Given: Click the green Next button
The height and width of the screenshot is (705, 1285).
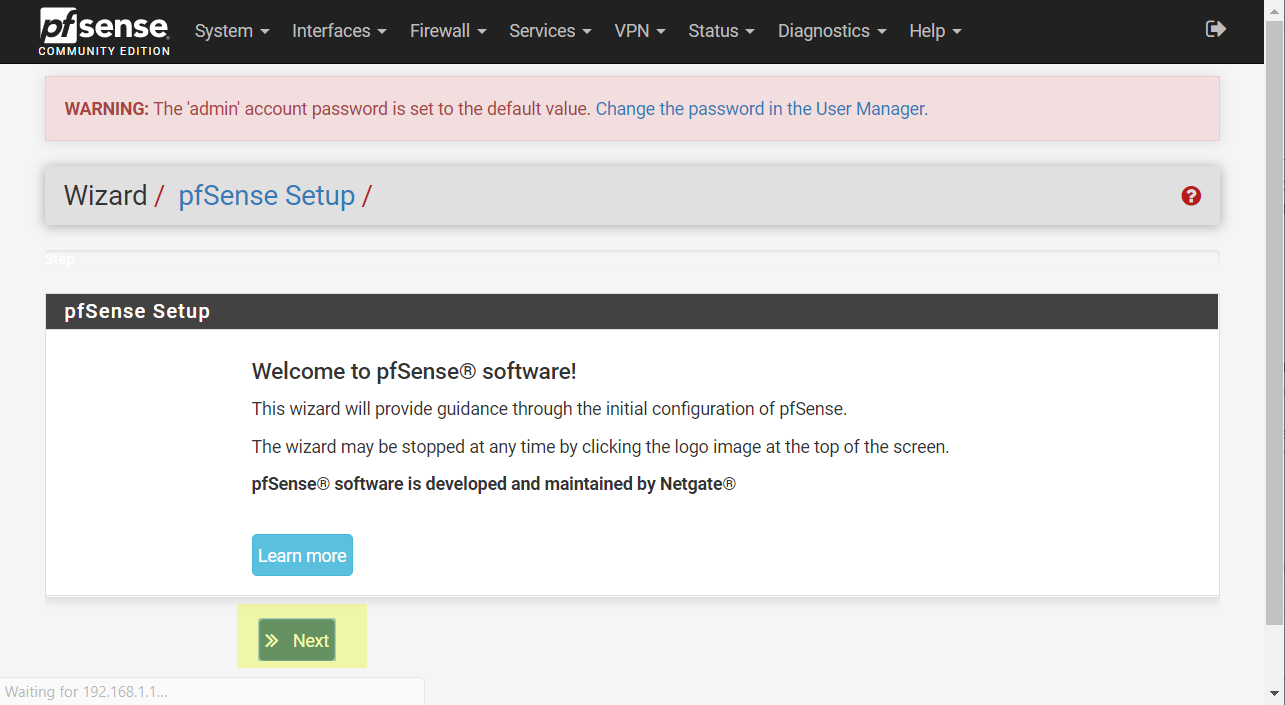Looking at the screenshot, I should click(x=297, y=640).
